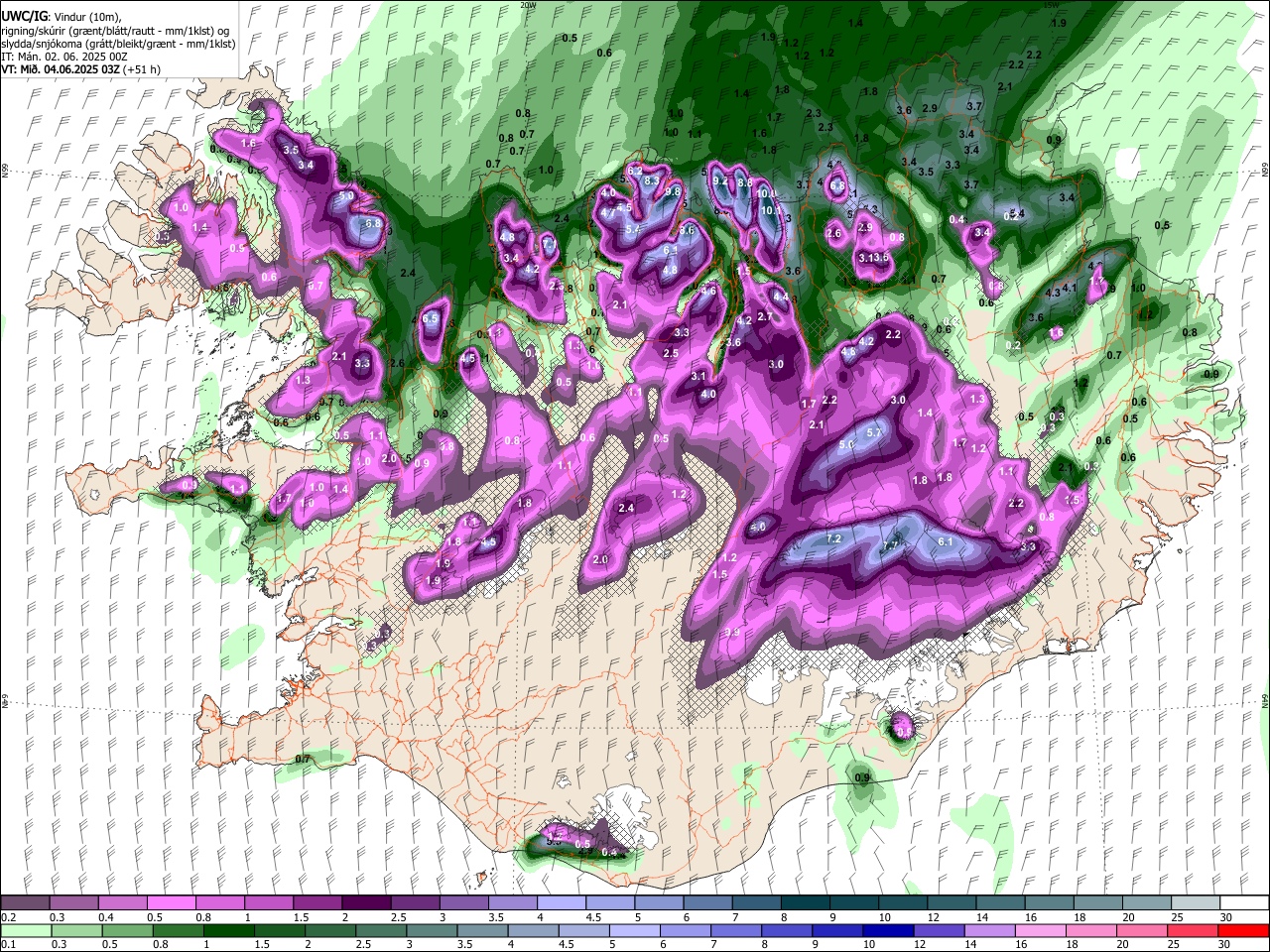Pick the swatch between 25 and 30, lower row

[1193, 930]
